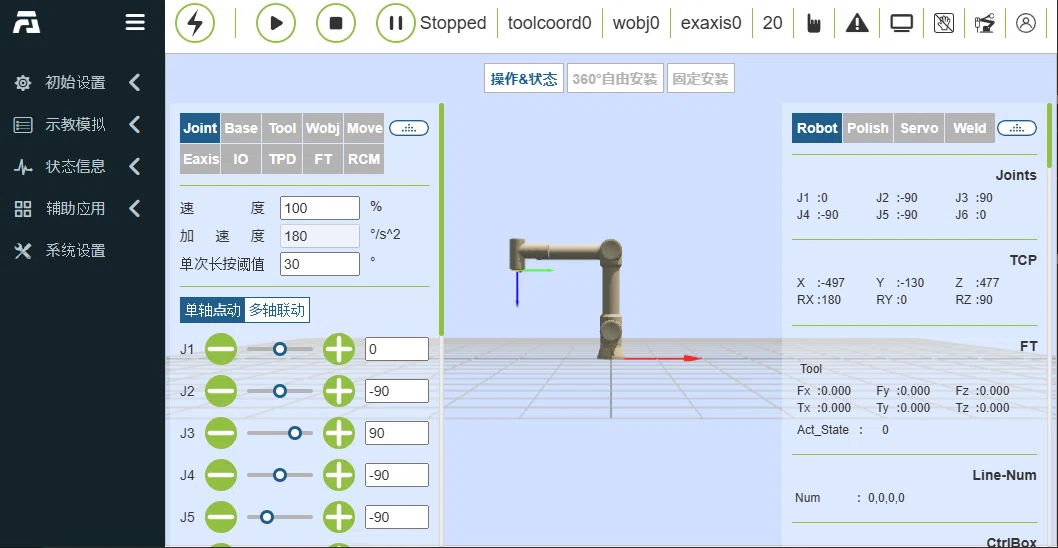
Task: Click the J5 slider handle
Action: coord(267,517)
